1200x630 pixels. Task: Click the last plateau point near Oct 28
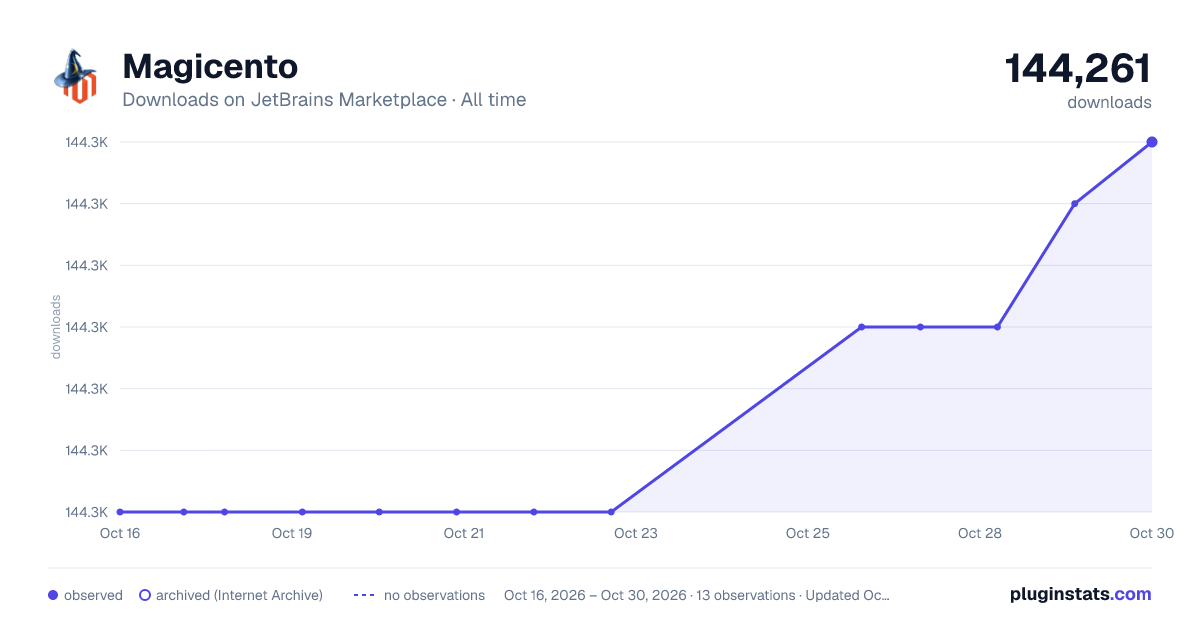pos(997,327)
